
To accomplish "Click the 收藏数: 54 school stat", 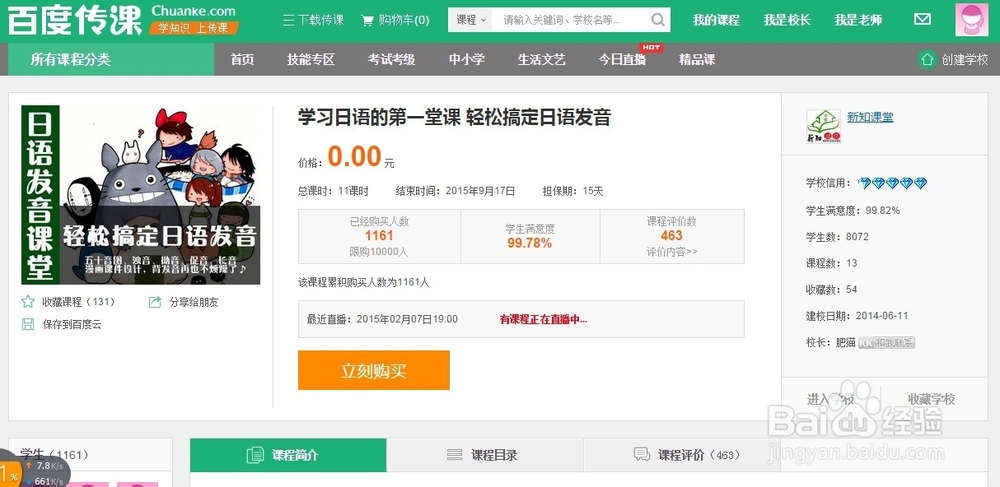I will [x=832, y=289].
